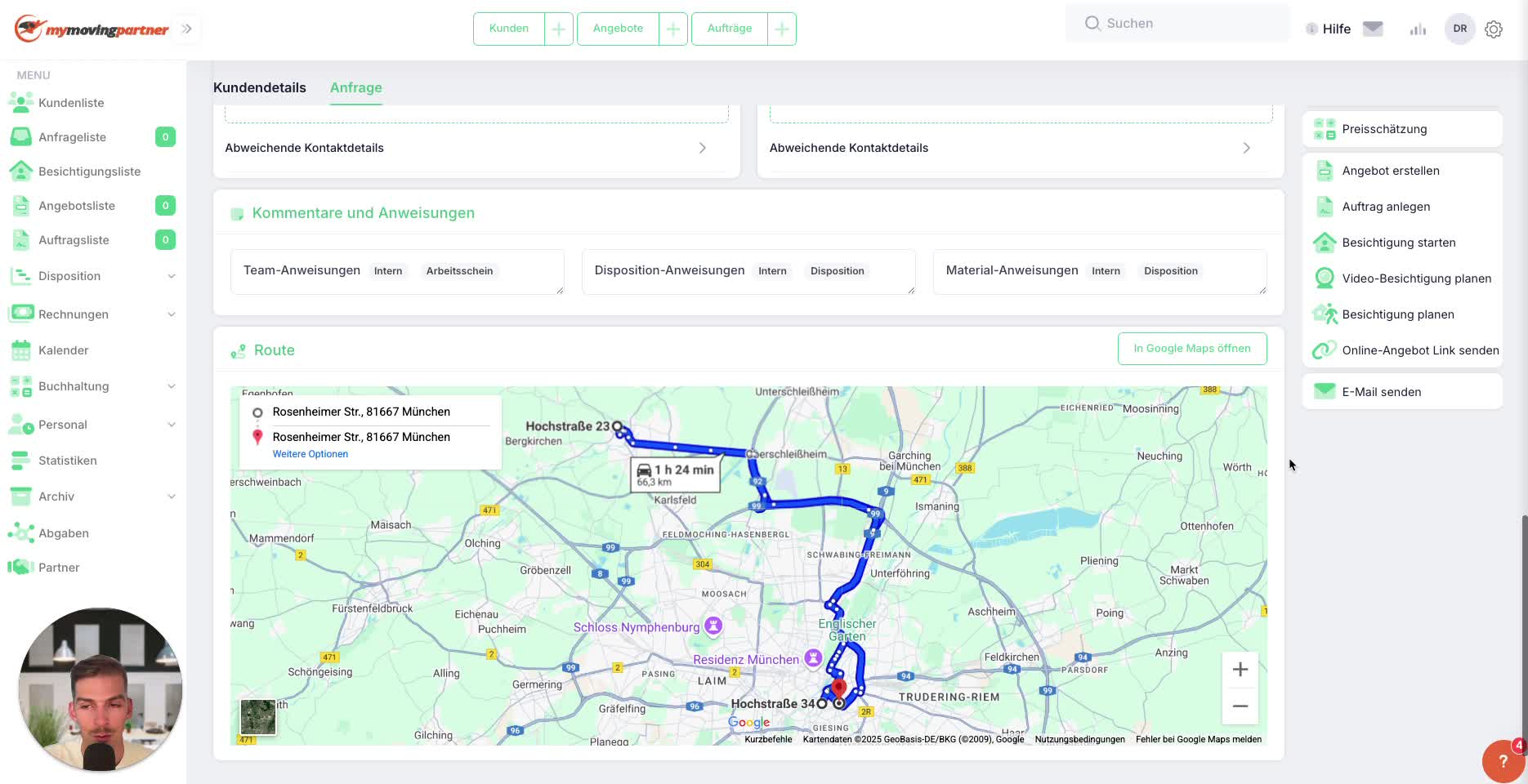Expand the Personal menu
1528x784 pixels.
click(x=172, y=425)
